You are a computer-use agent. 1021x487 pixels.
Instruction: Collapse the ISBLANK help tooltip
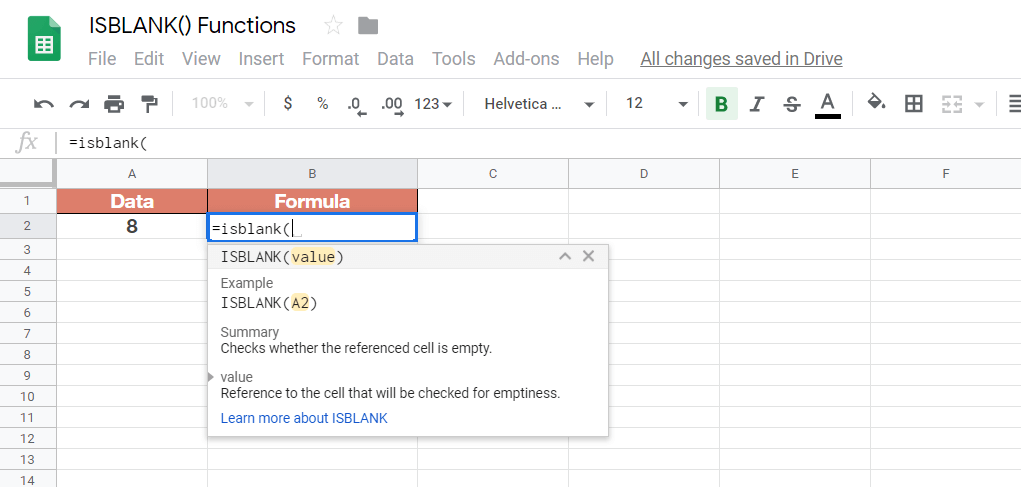[565, 257]
